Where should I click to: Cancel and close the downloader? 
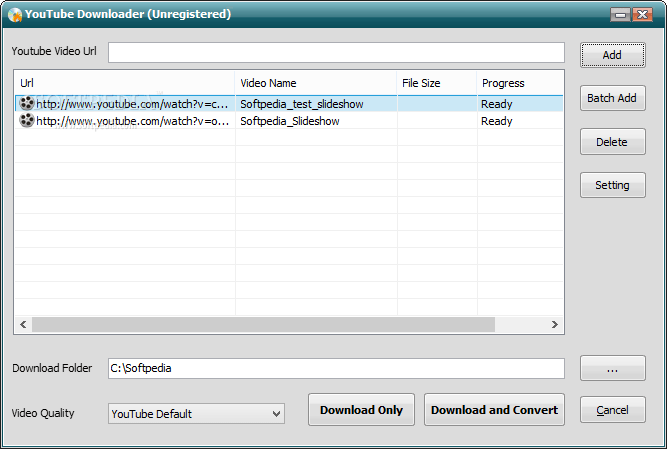[613, 410]
